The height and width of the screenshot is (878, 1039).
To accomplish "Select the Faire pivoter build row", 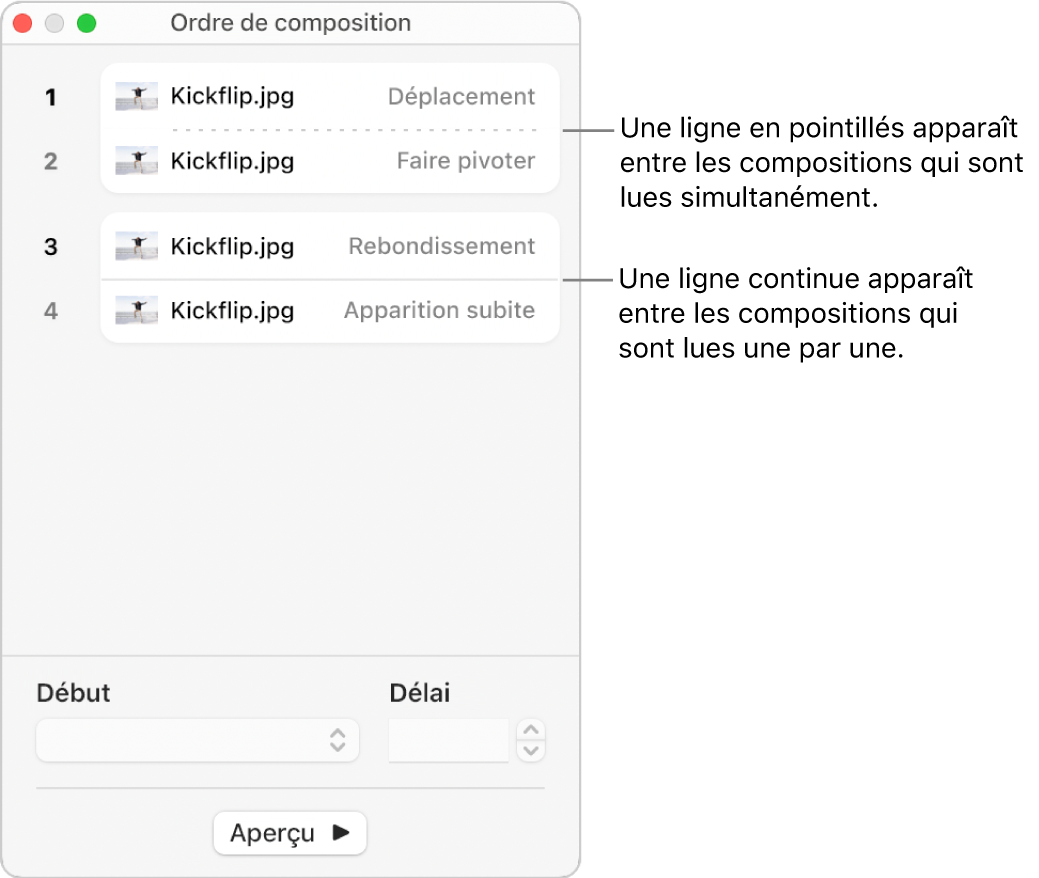I will tap(330, 161).
